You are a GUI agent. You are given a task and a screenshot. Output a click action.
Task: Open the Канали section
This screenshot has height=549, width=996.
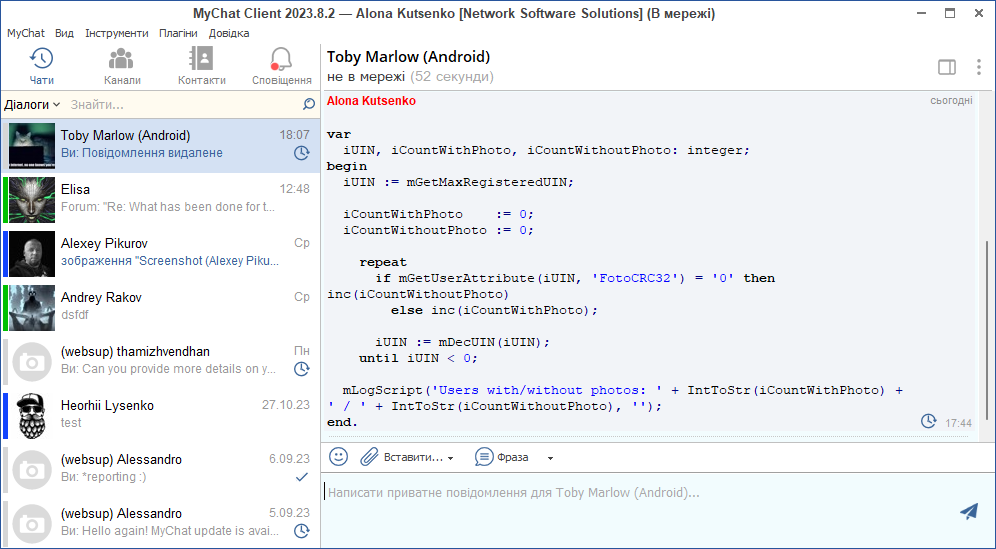point(122,66)
